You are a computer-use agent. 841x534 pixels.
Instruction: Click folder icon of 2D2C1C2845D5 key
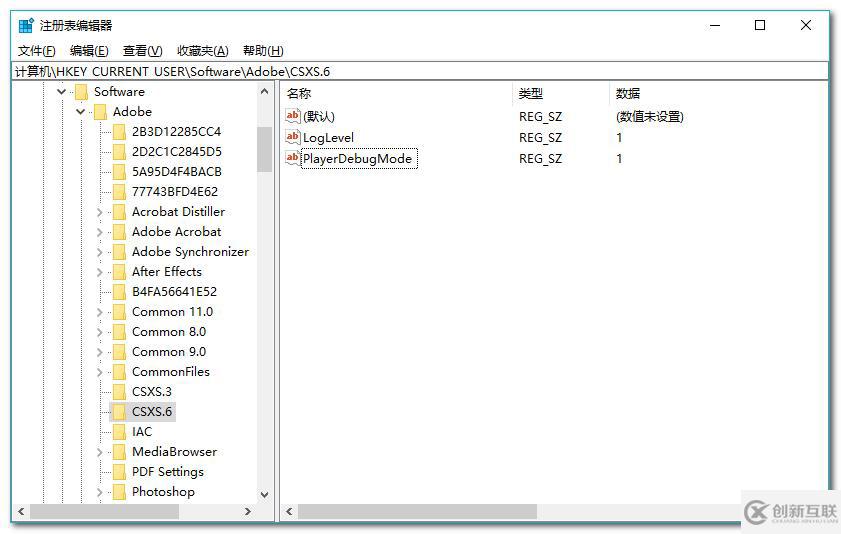[x=119, y=152]
